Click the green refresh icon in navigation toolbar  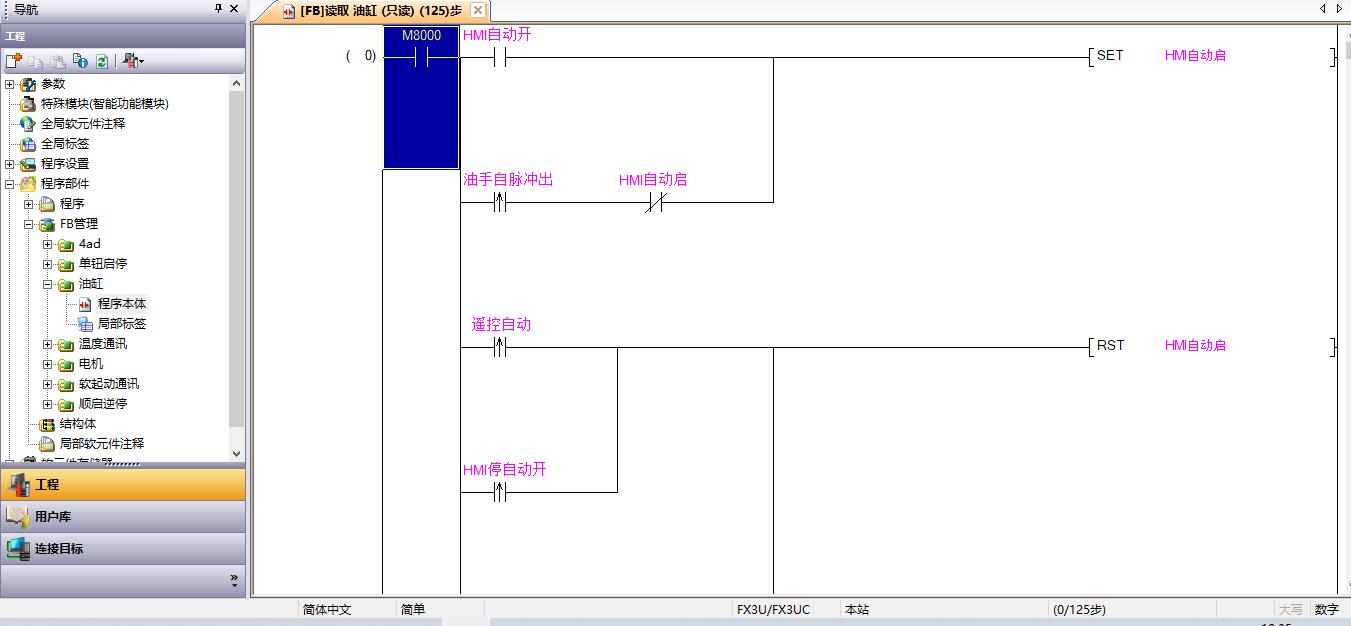tap(101, 61)
